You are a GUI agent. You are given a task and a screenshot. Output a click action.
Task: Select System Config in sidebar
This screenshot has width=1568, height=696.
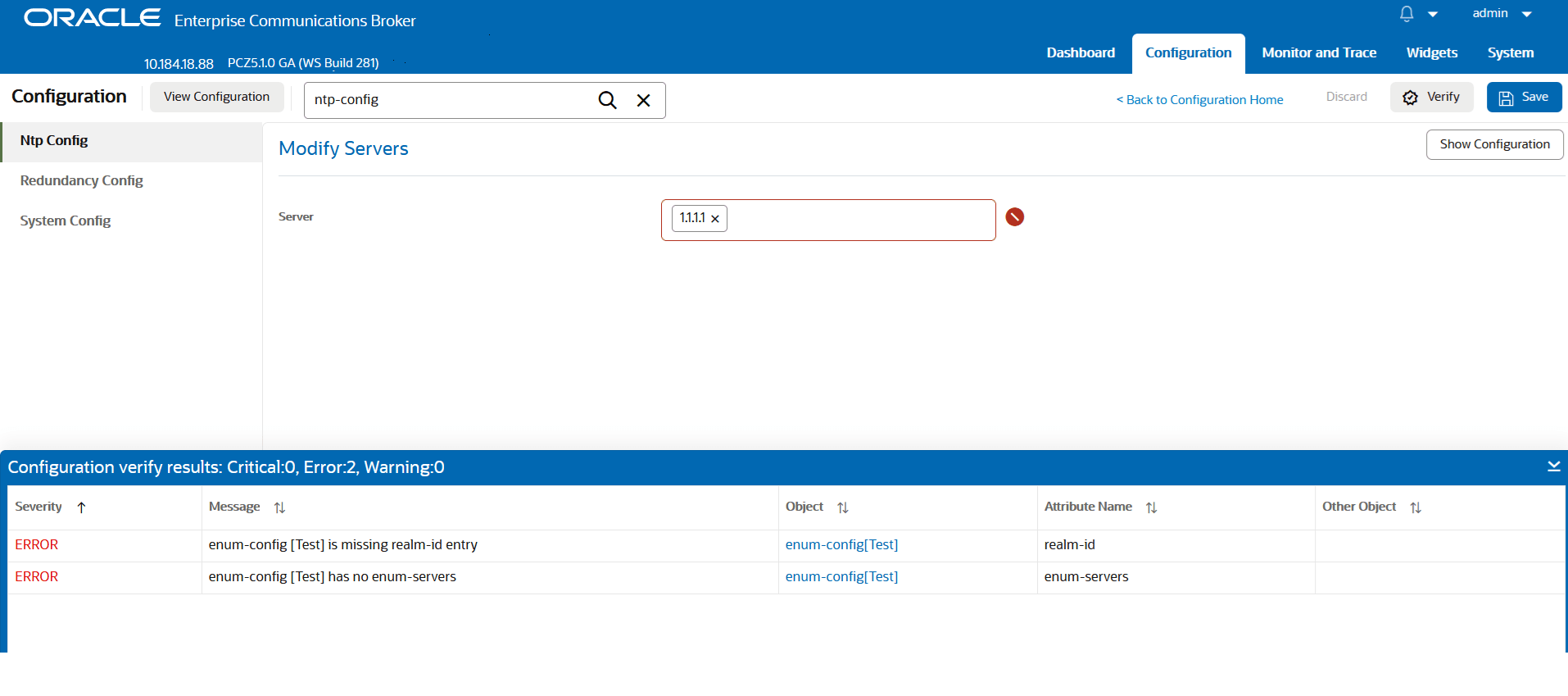(131, 221)
